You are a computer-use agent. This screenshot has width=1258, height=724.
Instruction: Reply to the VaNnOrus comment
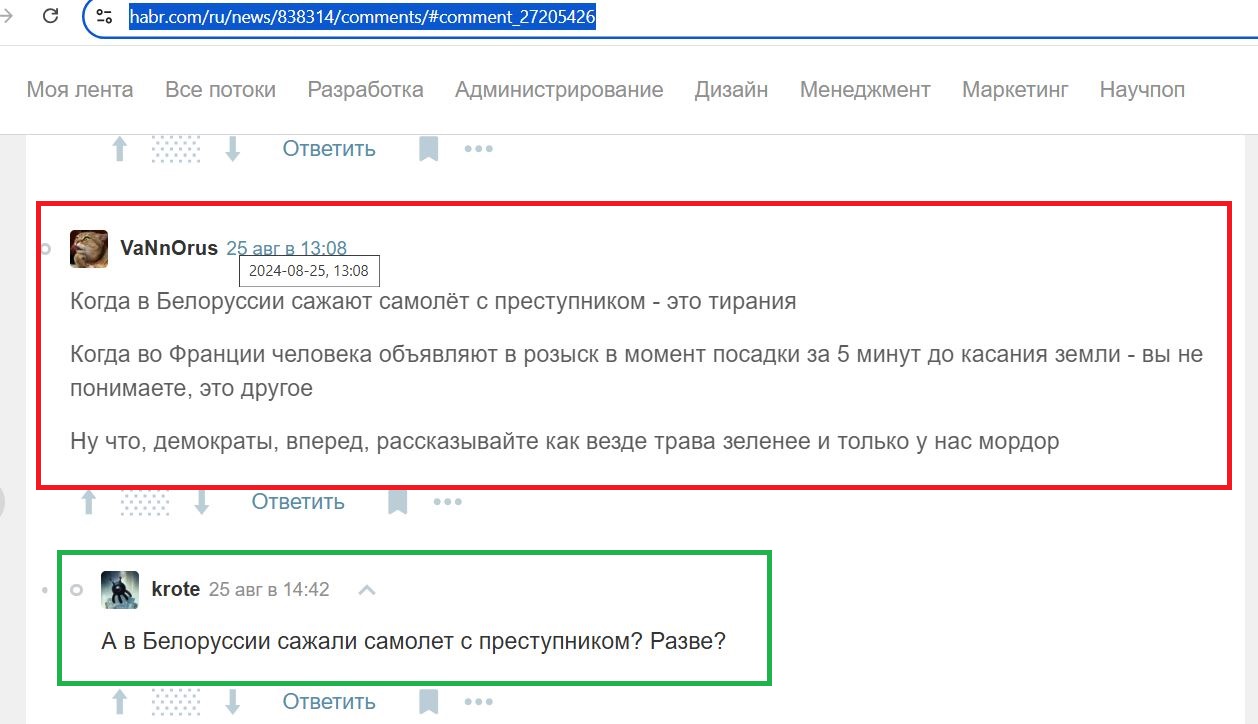click(x=298, y=502)
